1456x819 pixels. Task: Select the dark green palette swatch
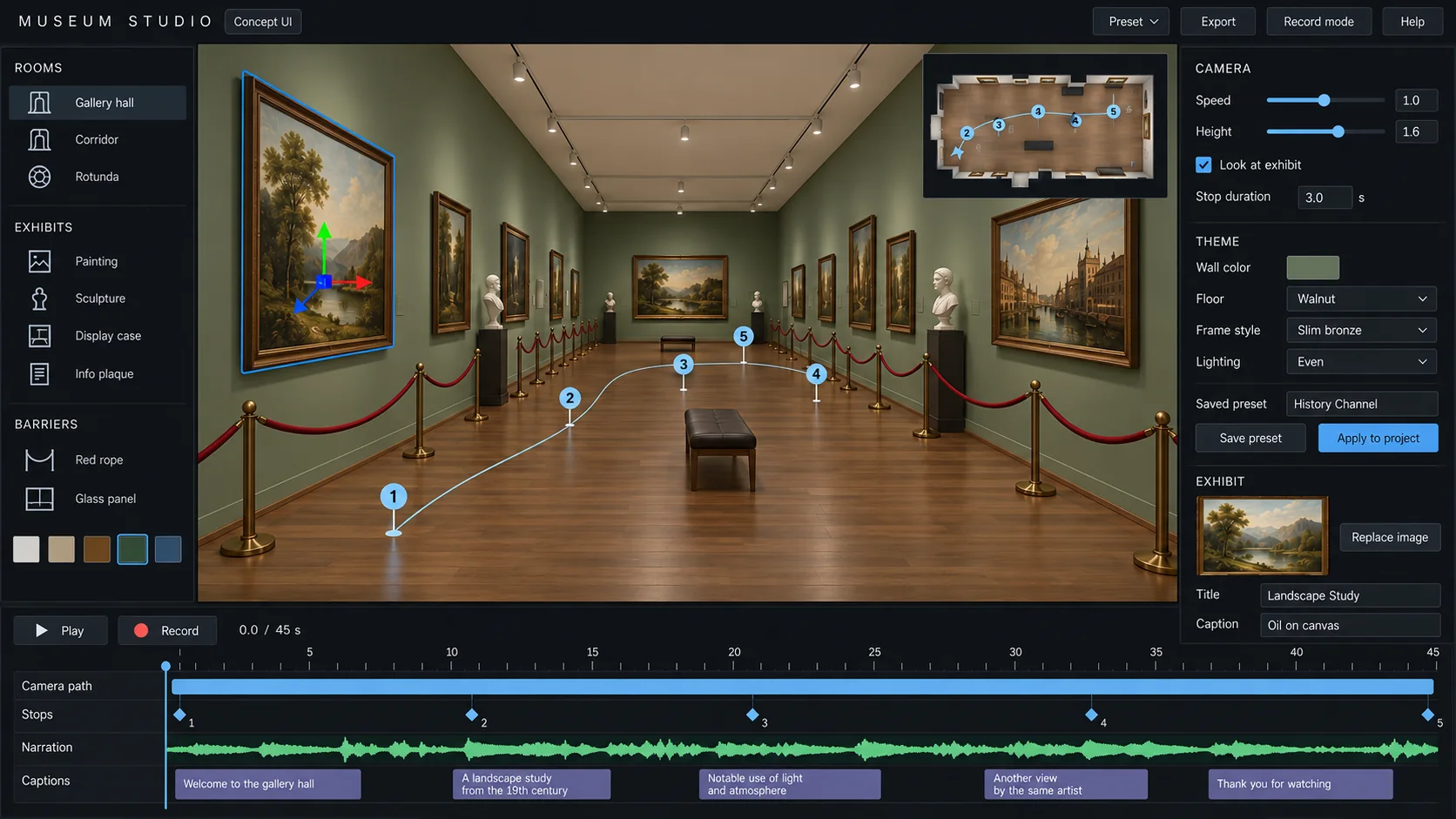pyautogui.click(x=132, y=549)
